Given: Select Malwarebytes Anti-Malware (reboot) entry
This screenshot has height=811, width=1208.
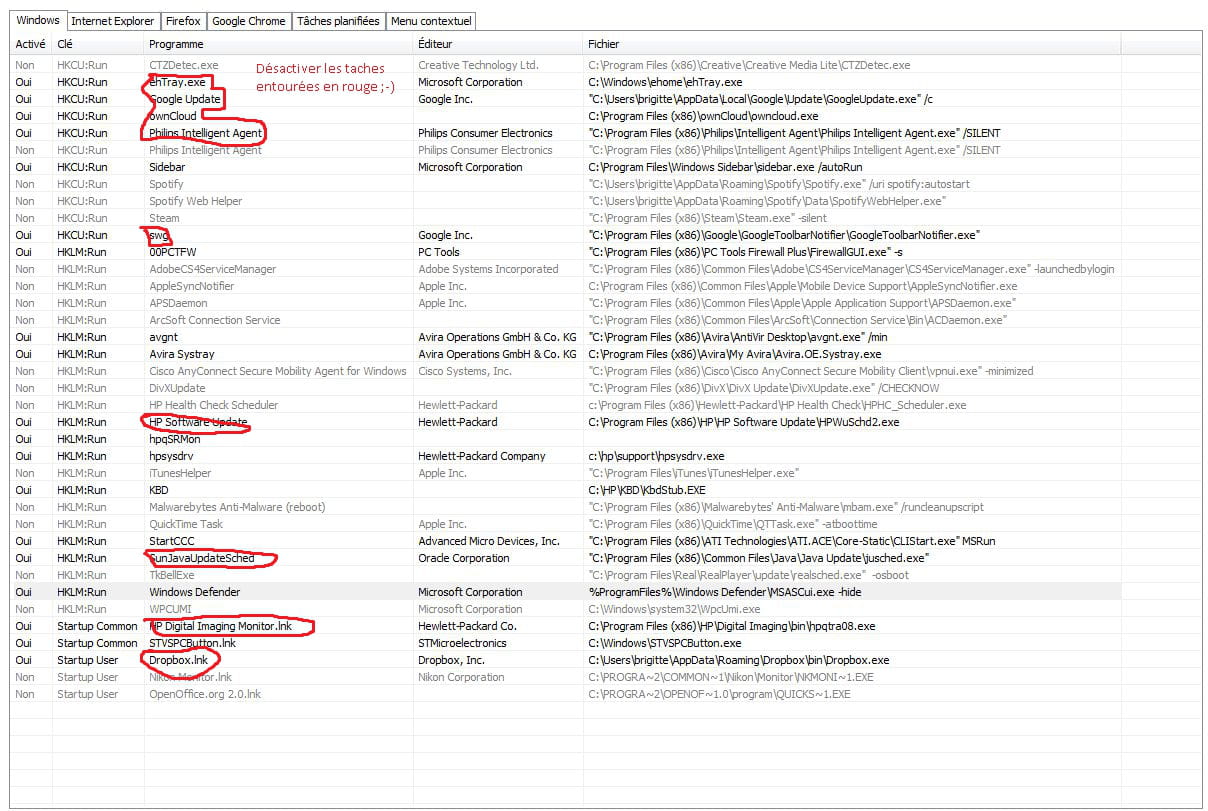Looking at the screenshot, I should coord(236,507).
